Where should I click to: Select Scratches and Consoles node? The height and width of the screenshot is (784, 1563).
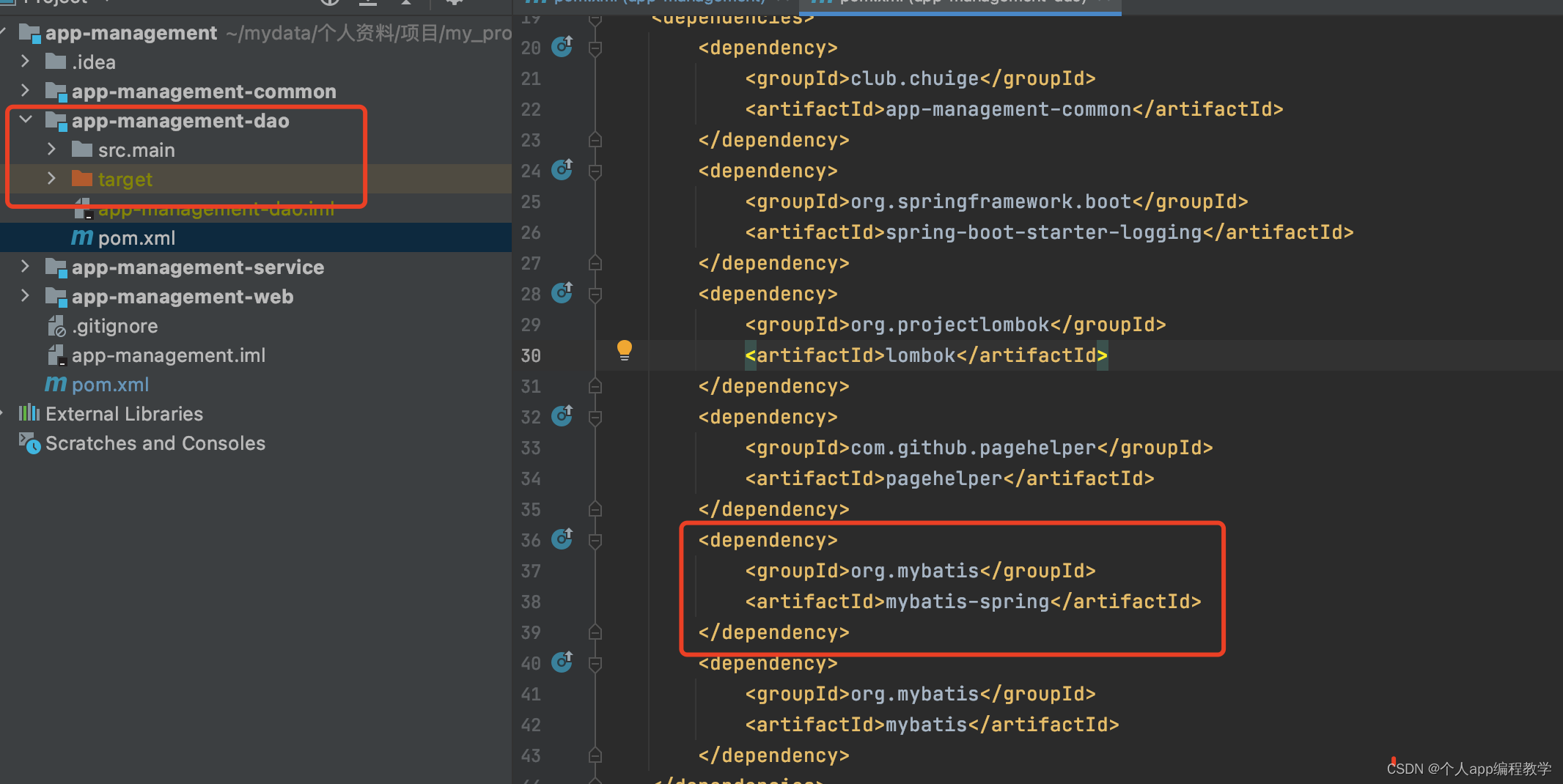coord(256,443)
